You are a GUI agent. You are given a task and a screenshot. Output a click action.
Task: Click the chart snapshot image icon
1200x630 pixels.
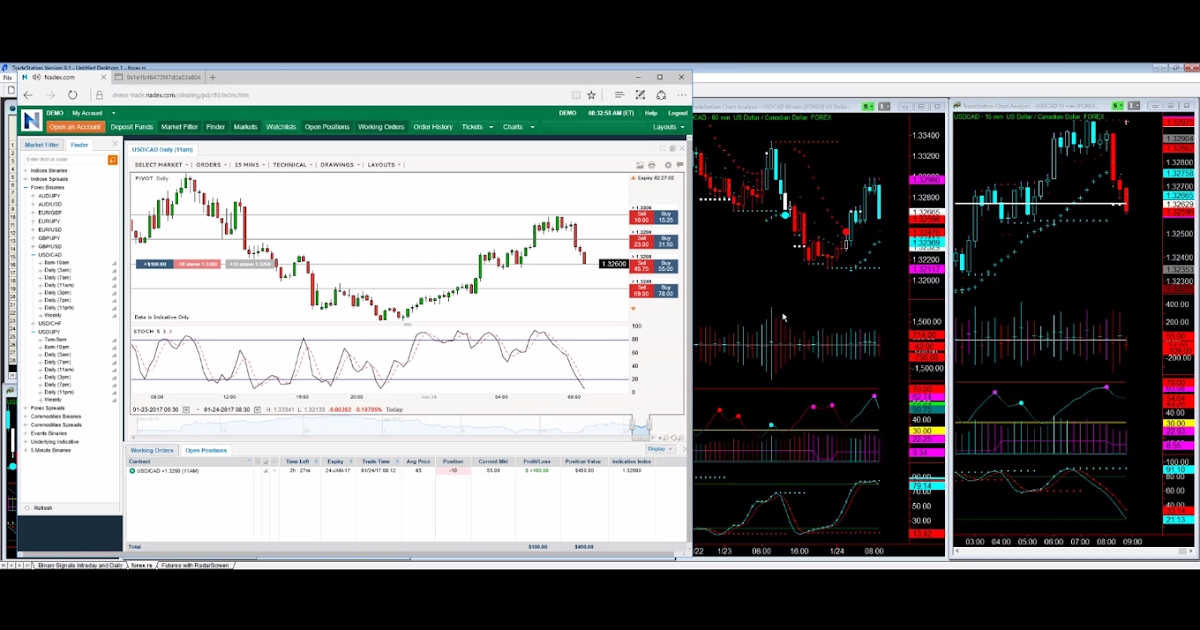[x=639, y=165]
